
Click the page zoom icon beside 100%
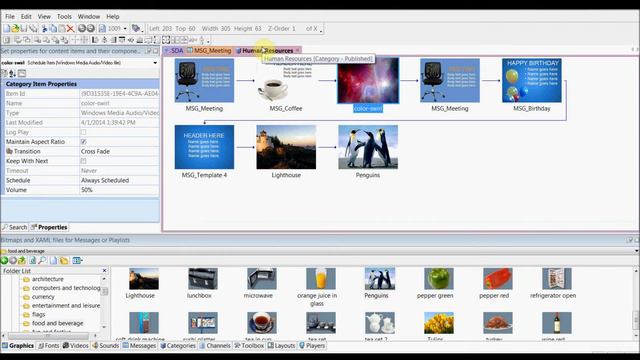click(x=102, y=29)
